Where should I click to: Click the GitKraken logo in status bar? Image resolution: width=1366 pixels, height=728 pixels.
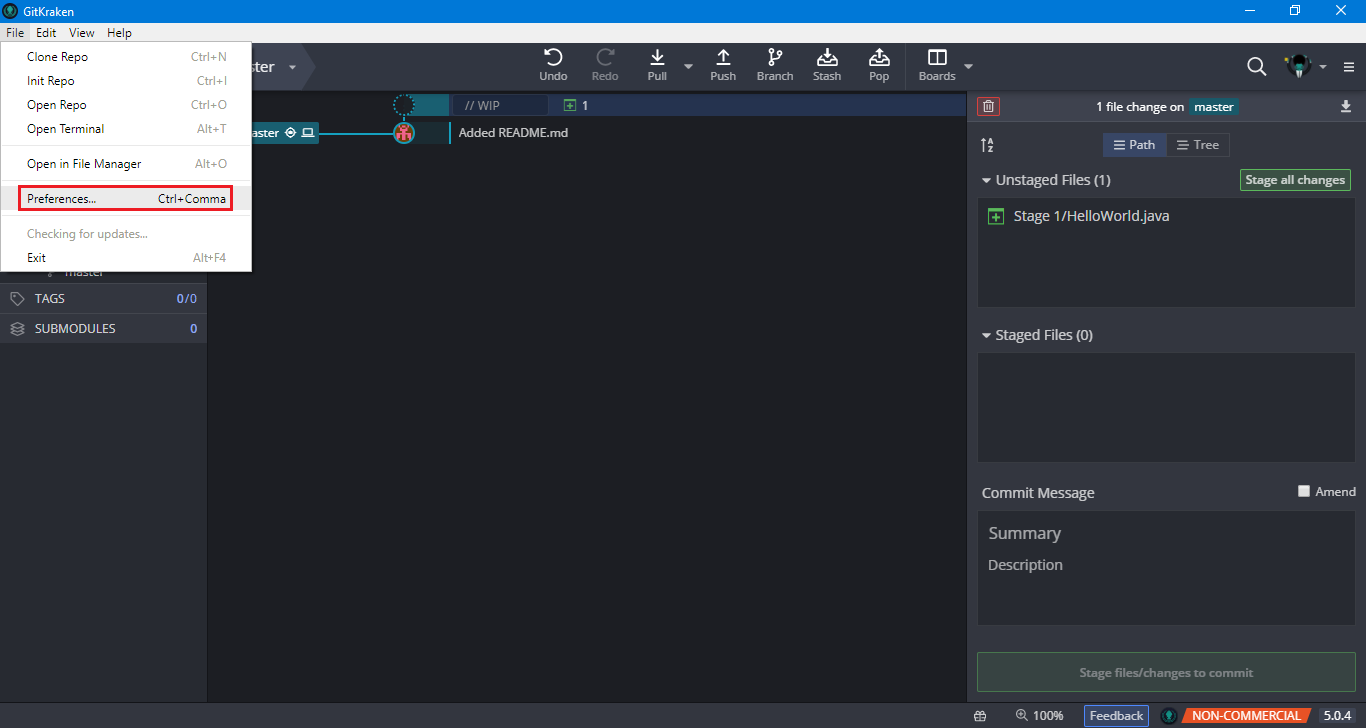(x=1169, y=716)
